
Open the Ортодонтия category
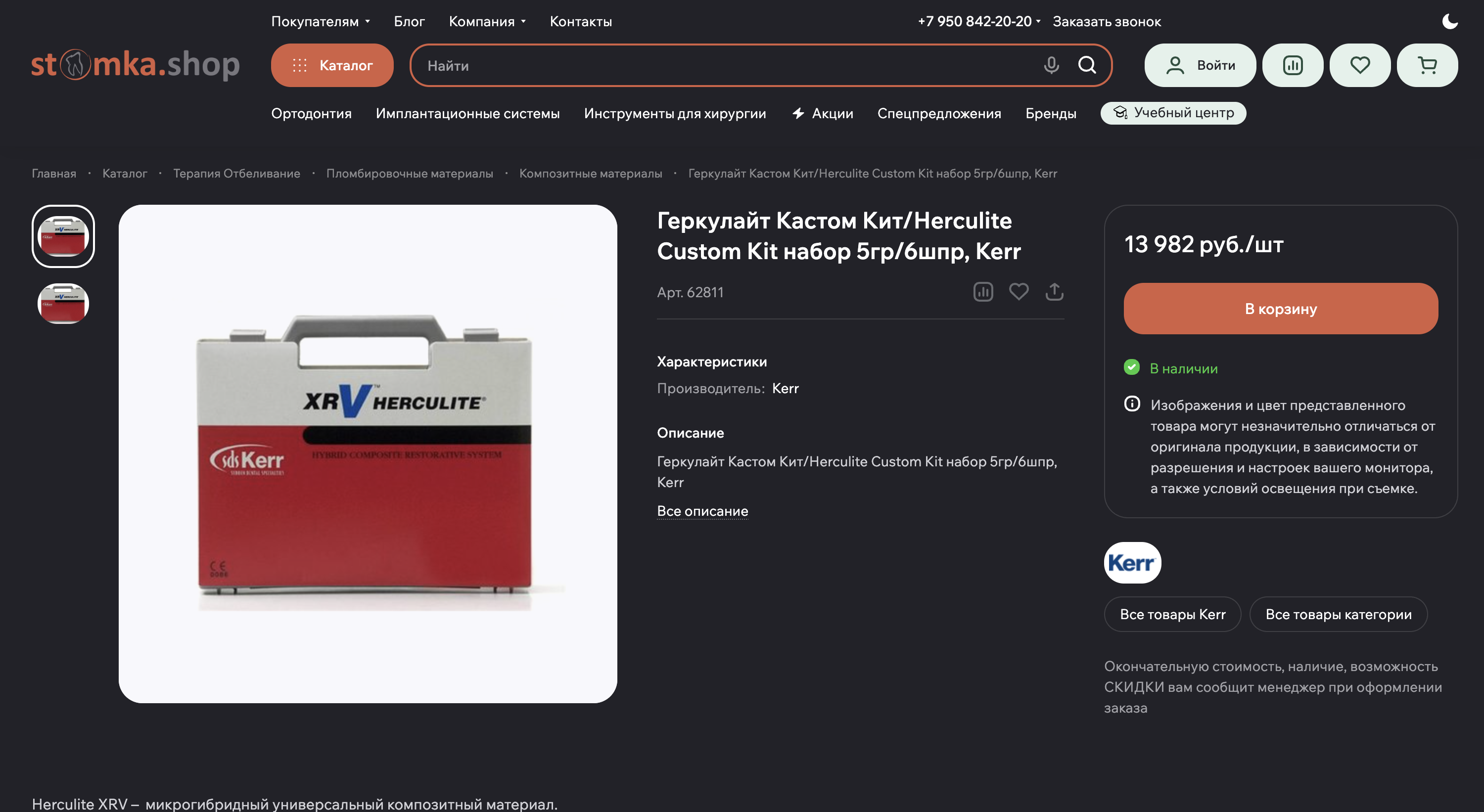pyautogui.click(x=311, y=113)
